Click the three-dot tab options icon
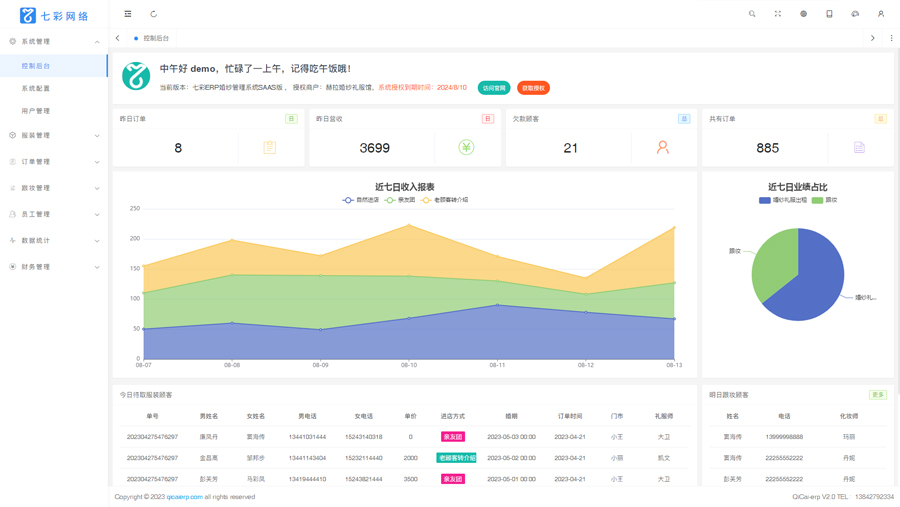Viewport: 900px width, 507px height. coord(891,38)
